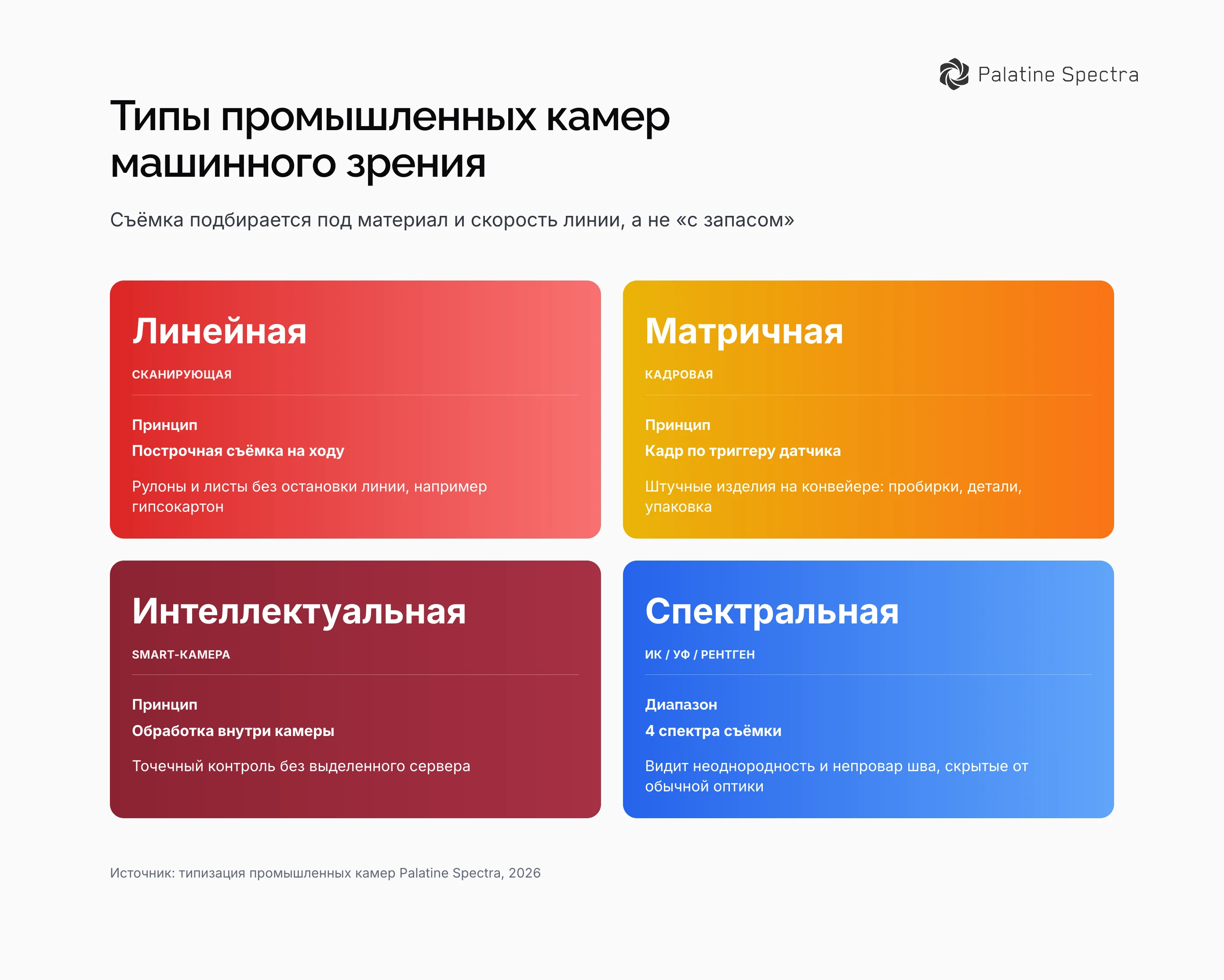The height and width of the screenshot is (980, 1224).
Task: Click the 'ИК / УФ / РЕНТГЕН' label
Action: tap(699, 654)
